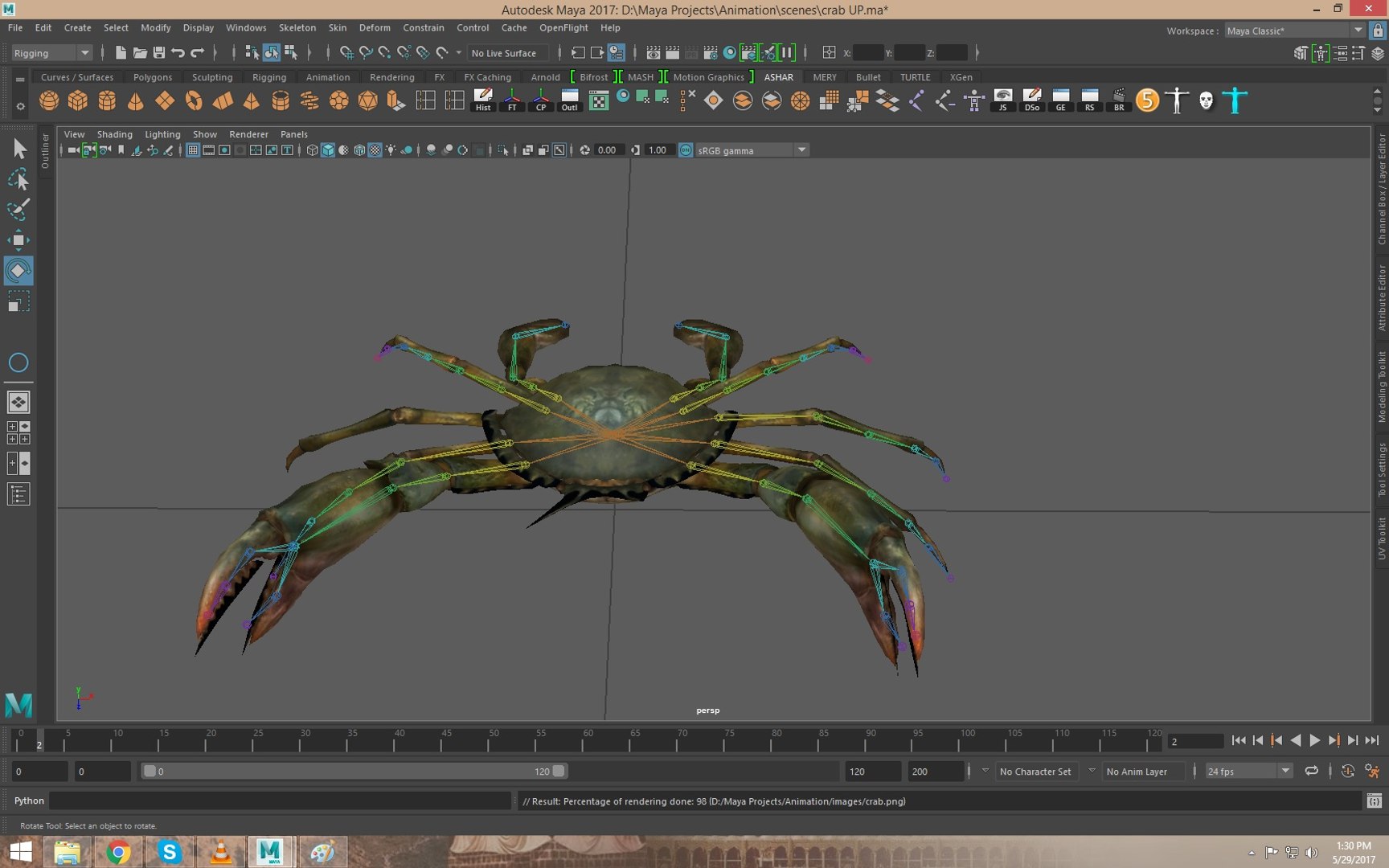Activate the Select tool arrow
The image size is (1389, 868).
click(18, 149)
